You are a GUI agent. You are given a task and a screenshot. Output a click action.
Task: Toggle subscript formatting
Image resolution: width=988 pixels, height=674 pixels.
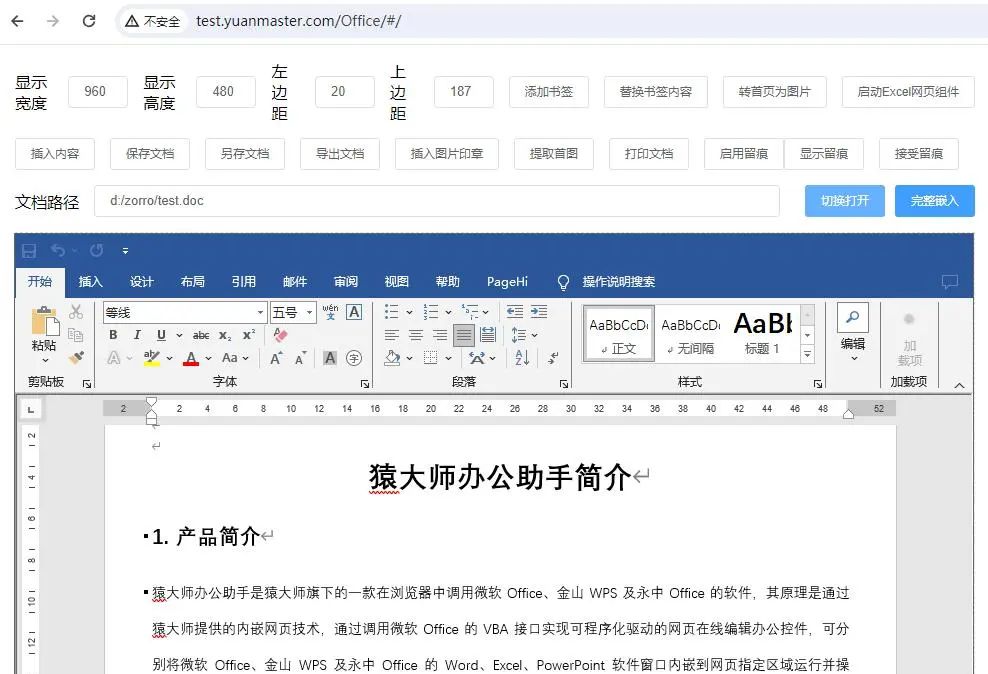coord(225,335)
